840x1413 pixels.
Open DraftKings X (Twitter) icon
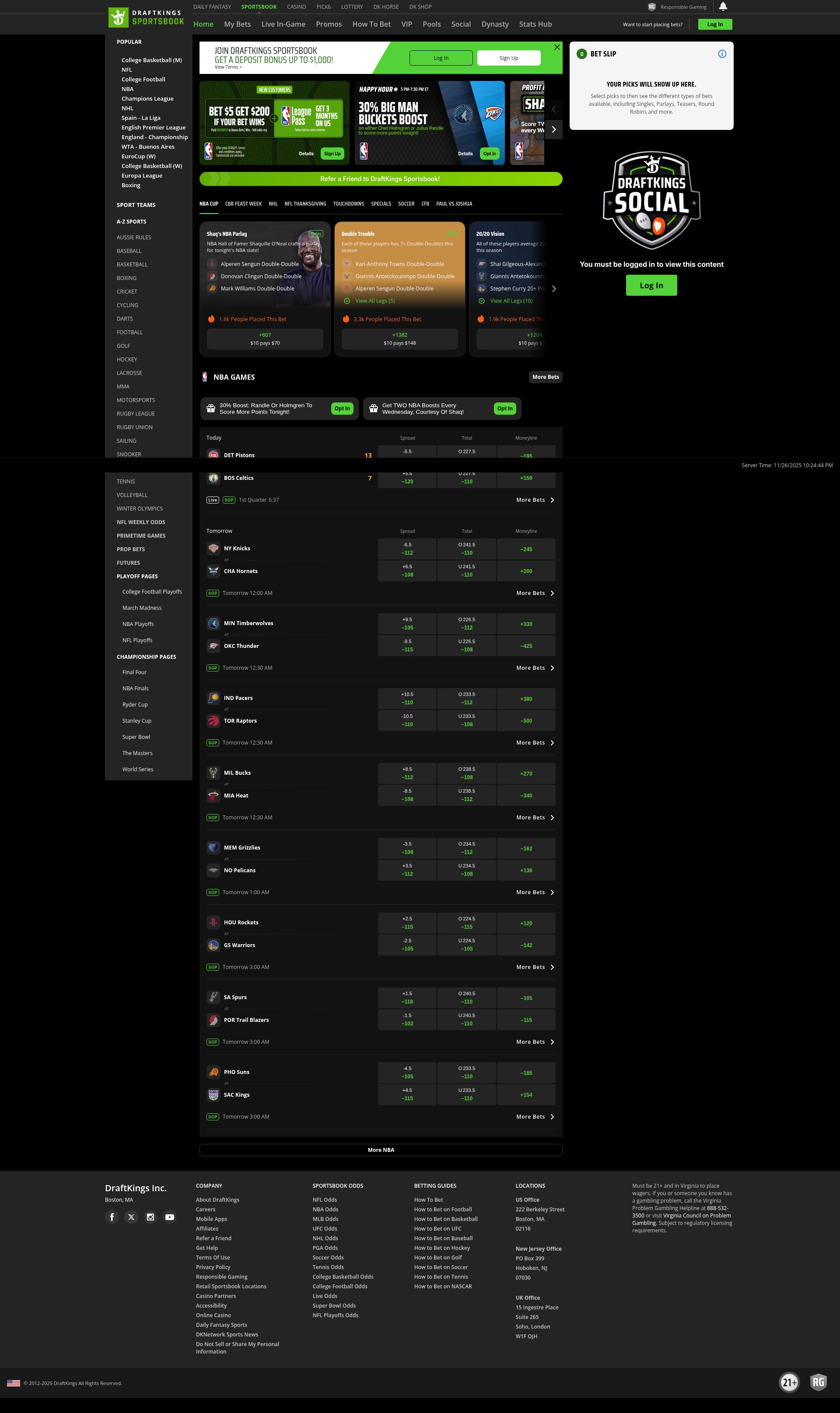coord(131,1217)
